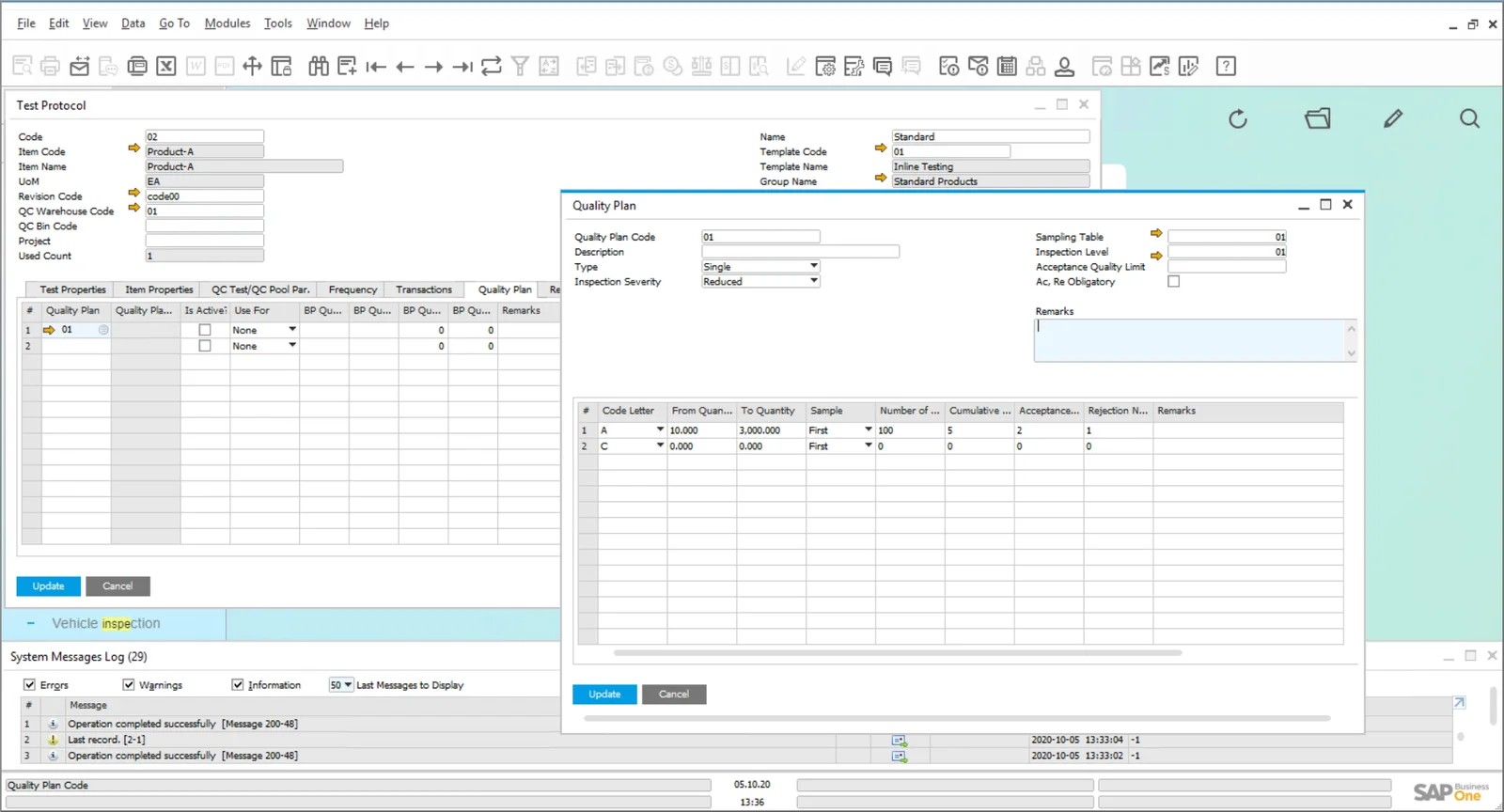Viewport: 1504px width, 812px height.
Task: Click the Send Email toolbar icon
Action: [80, 66]
